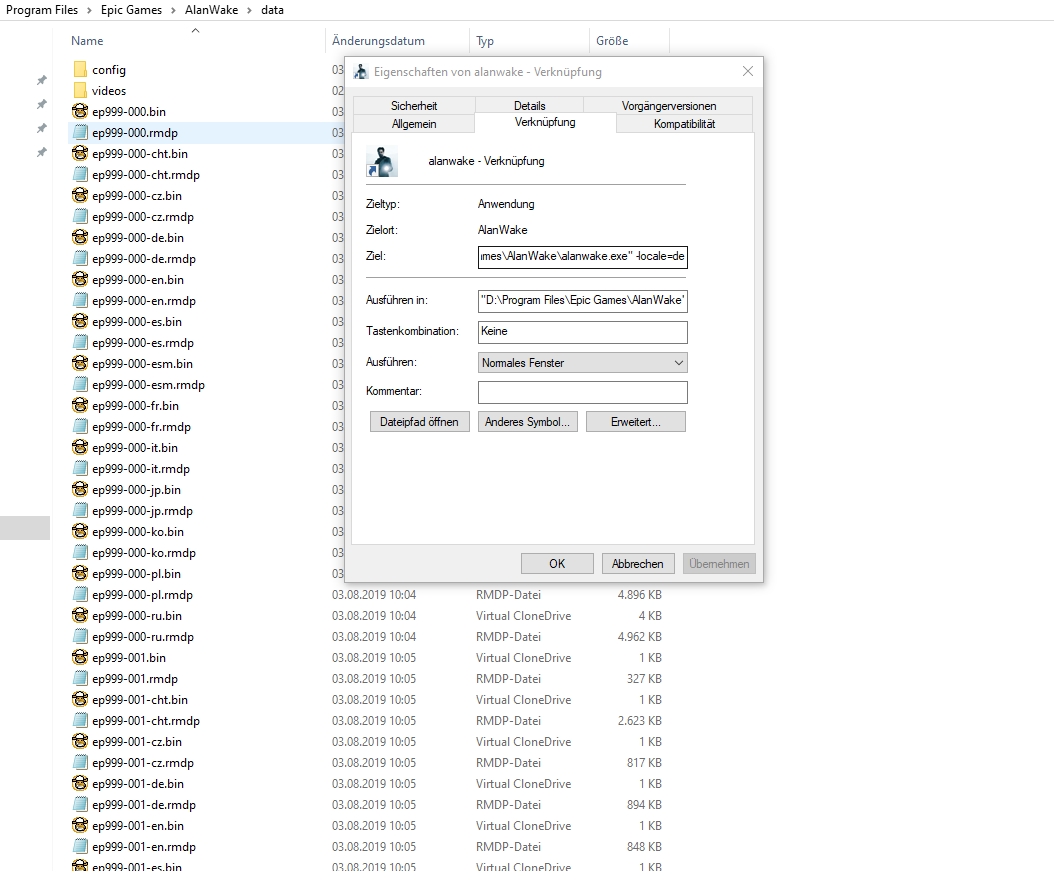Viewport: 1054px width, 884px height.
Task: Click the AlanWake breadcrumb segment
Action: [x=211, y=10]
